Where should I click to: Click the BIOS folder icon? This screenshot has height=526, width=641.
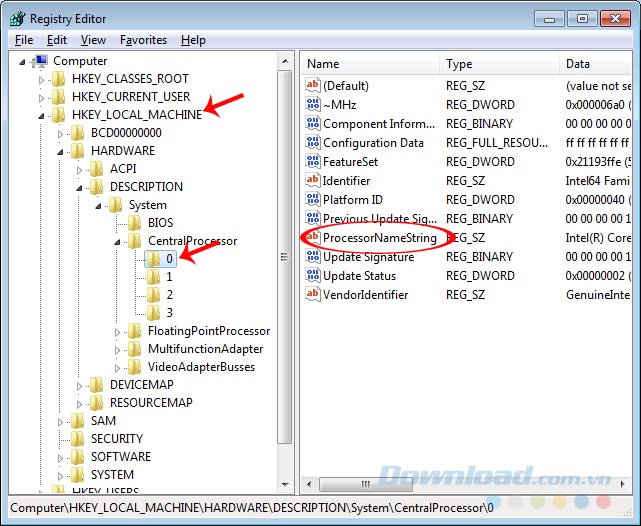click(135, 223)
